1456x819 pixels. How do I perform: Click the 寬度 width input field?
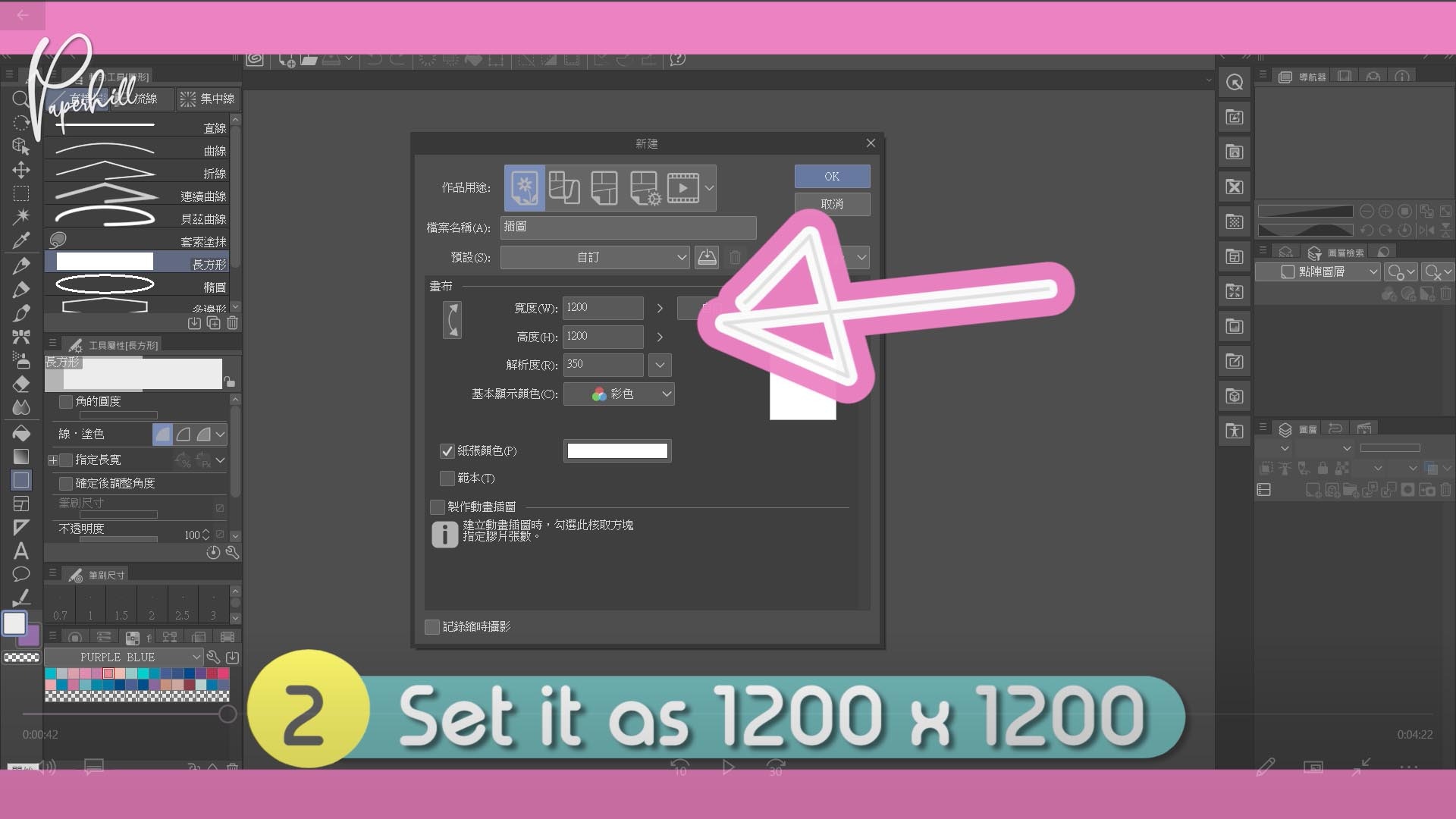pyautogui.click(x=602, y=308)
